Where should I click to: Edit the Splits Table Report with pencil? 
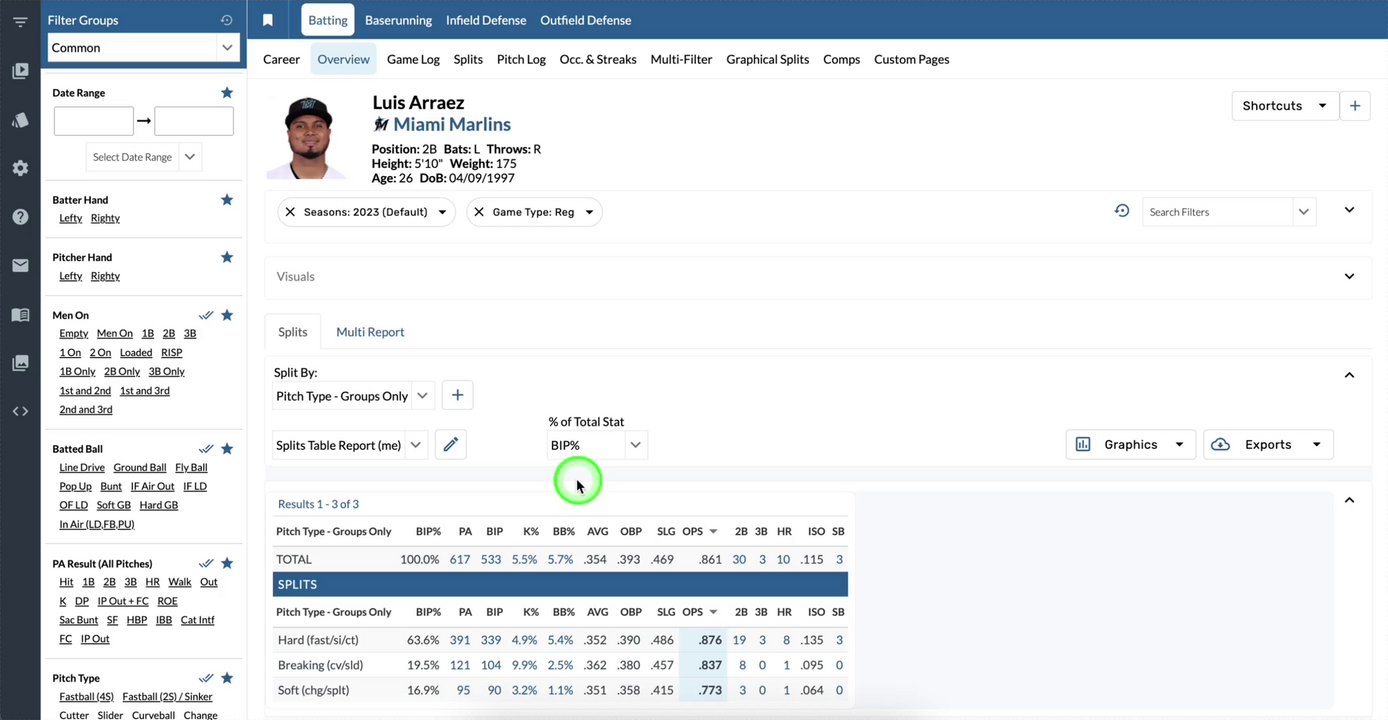click(x=451, y=445)
